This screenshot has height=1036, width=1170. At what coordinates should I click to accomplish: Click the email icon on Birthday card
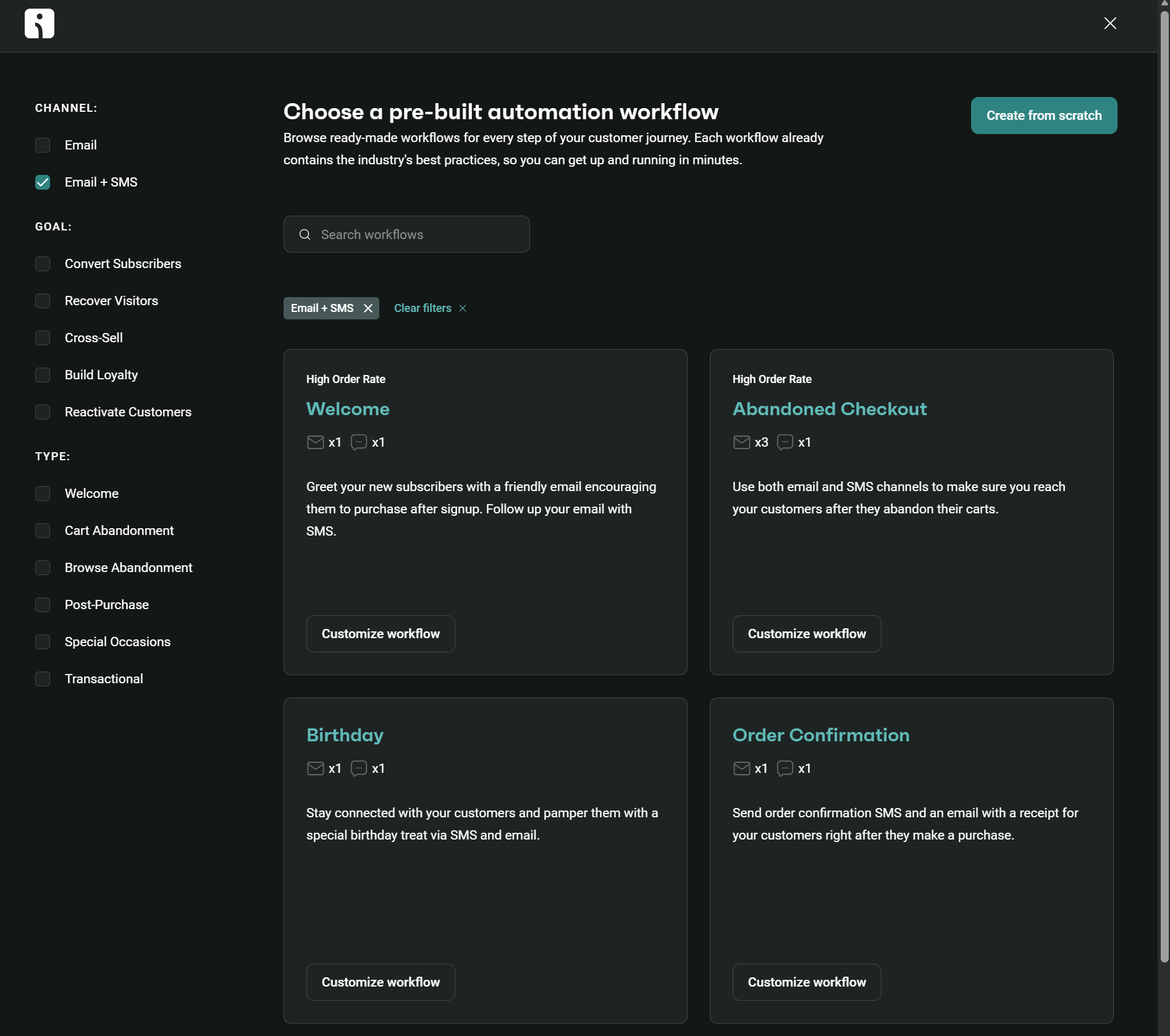315,769
